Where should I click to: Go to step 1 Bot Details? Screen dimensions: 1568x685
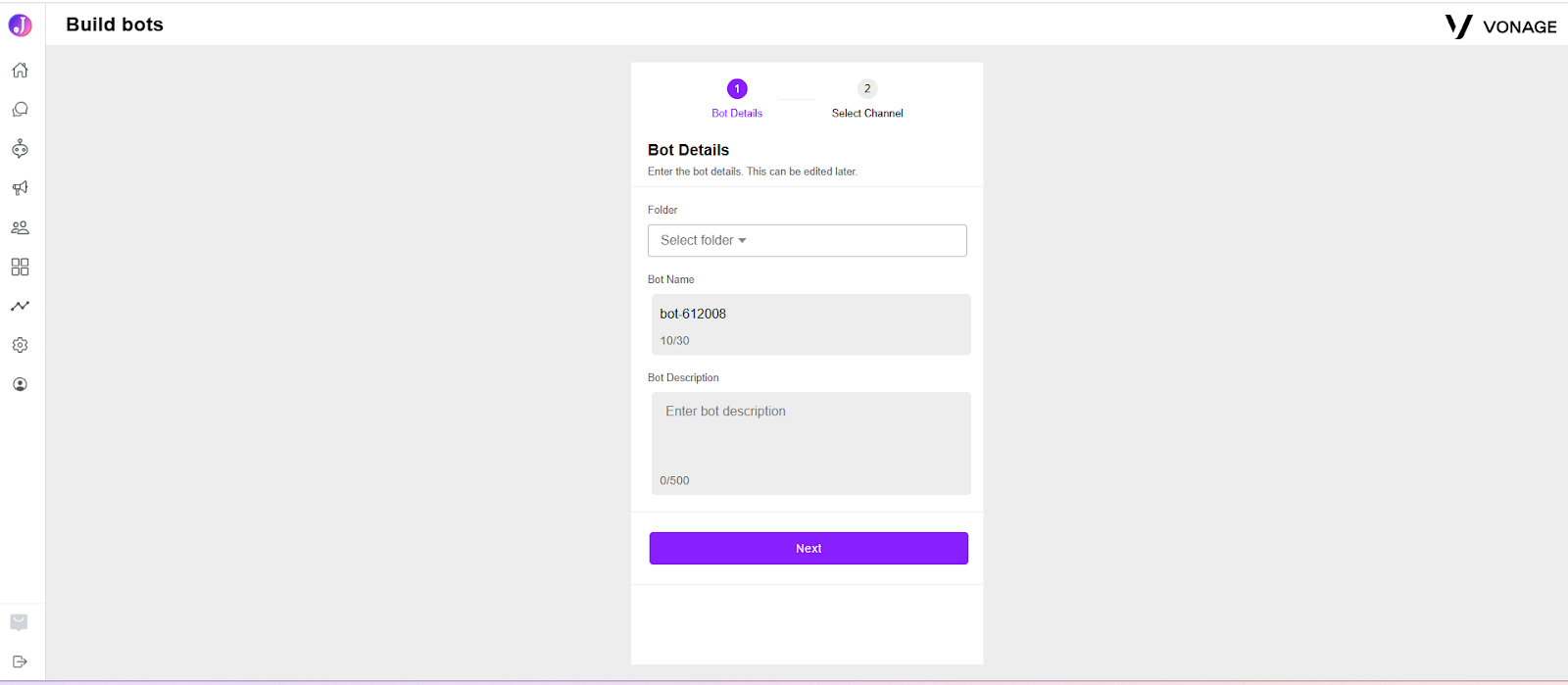pyautogui.click(x=737, y=98)
